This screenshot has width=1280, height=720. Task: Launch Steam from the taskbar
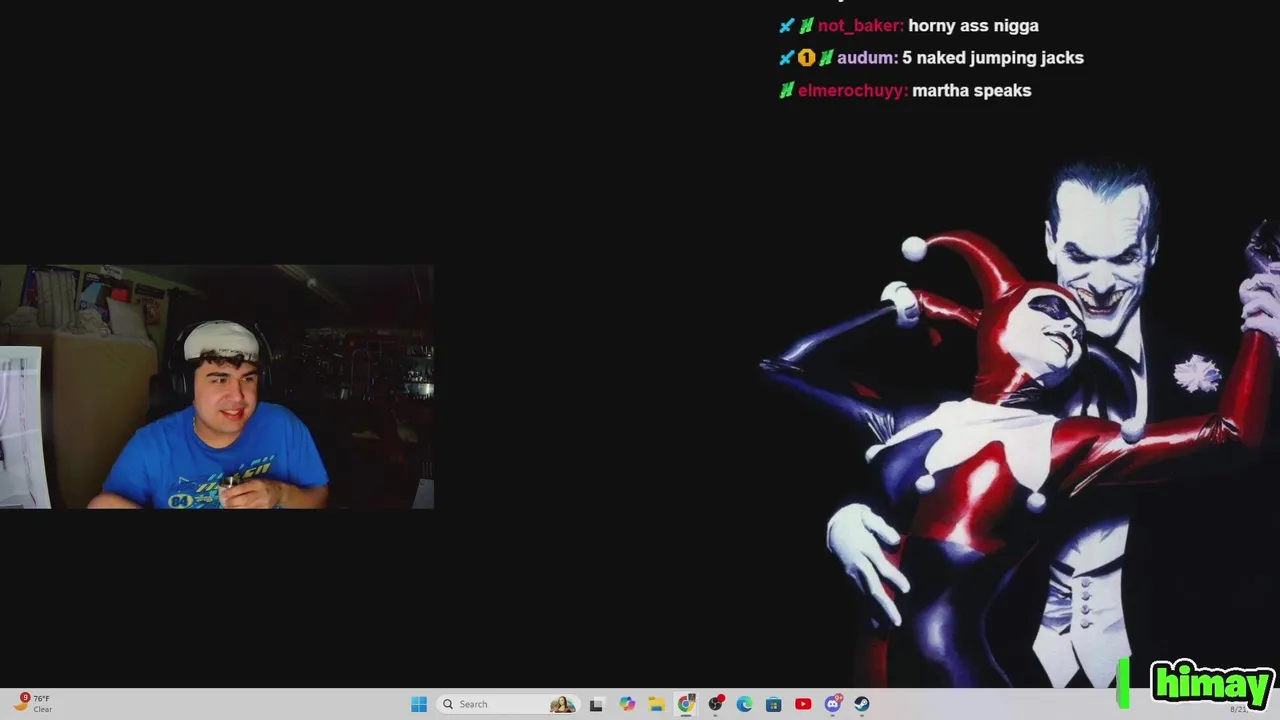[862, 704]
